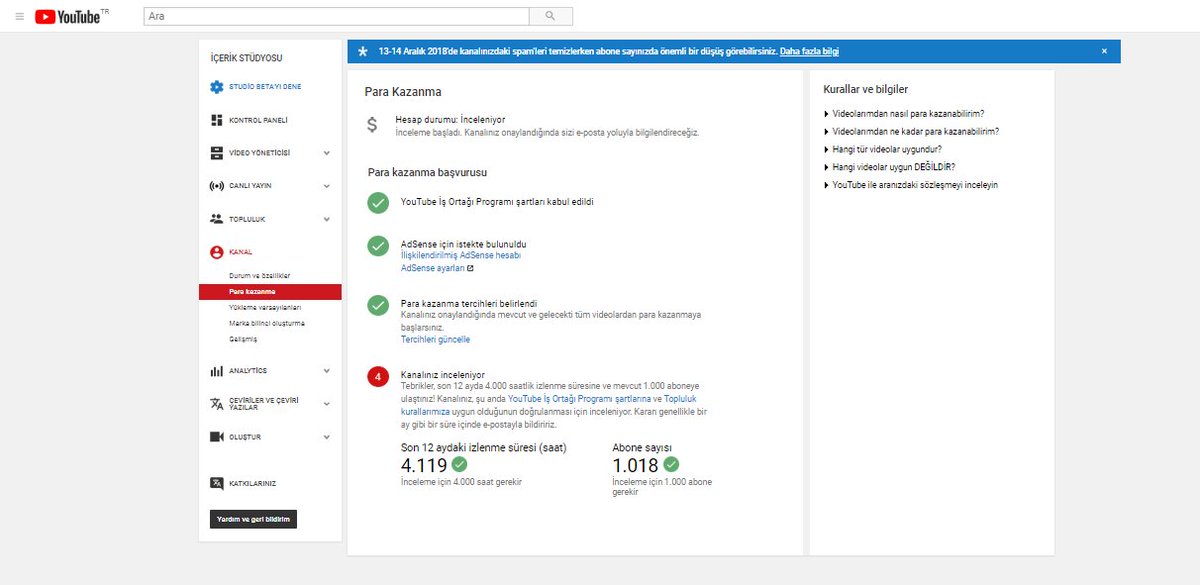Click the search magnifier button
This screenshot has height=585, width=1200.
click(550, 16)
